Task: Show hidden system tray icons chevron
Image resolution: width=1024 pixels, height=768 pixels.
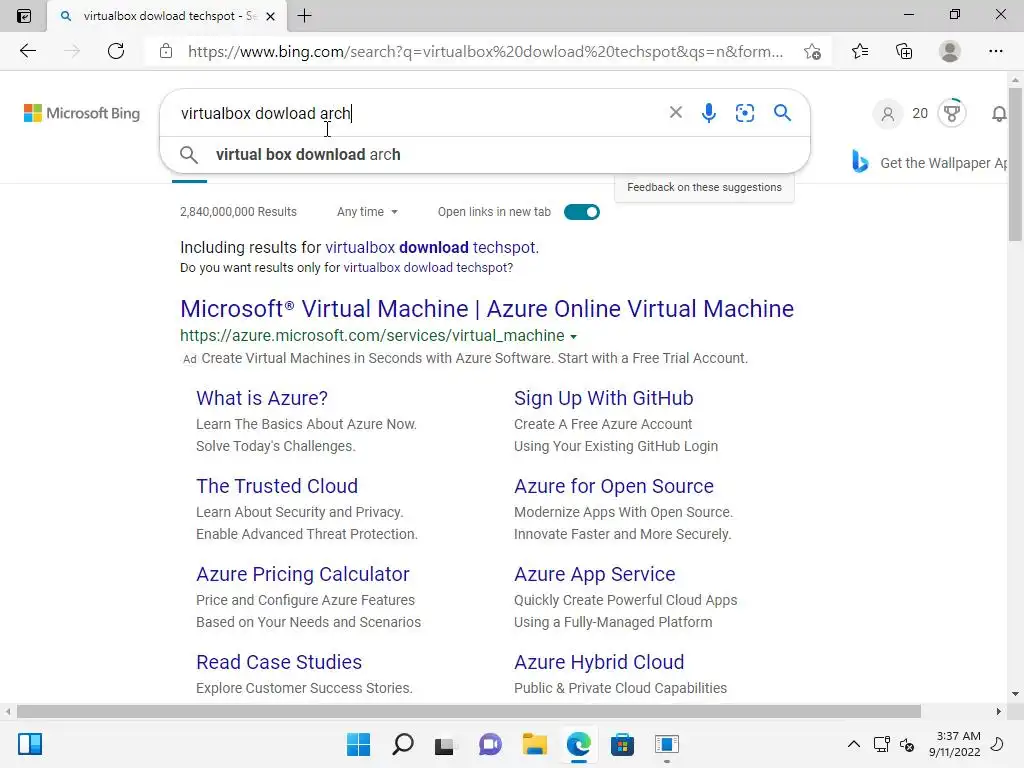Action: pyautogui.click(x=853, y=744)
